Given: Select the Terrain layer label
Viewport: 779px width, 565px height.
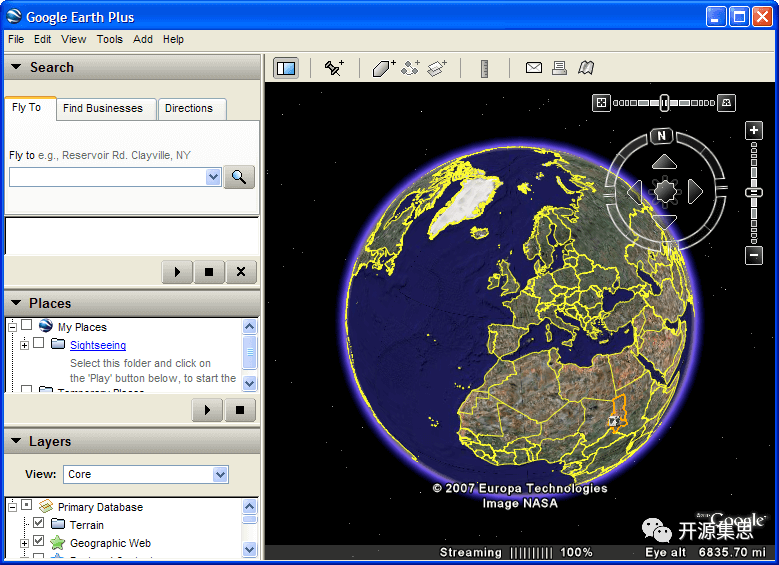Looking at the screenshot, I should tap(86, 525).
